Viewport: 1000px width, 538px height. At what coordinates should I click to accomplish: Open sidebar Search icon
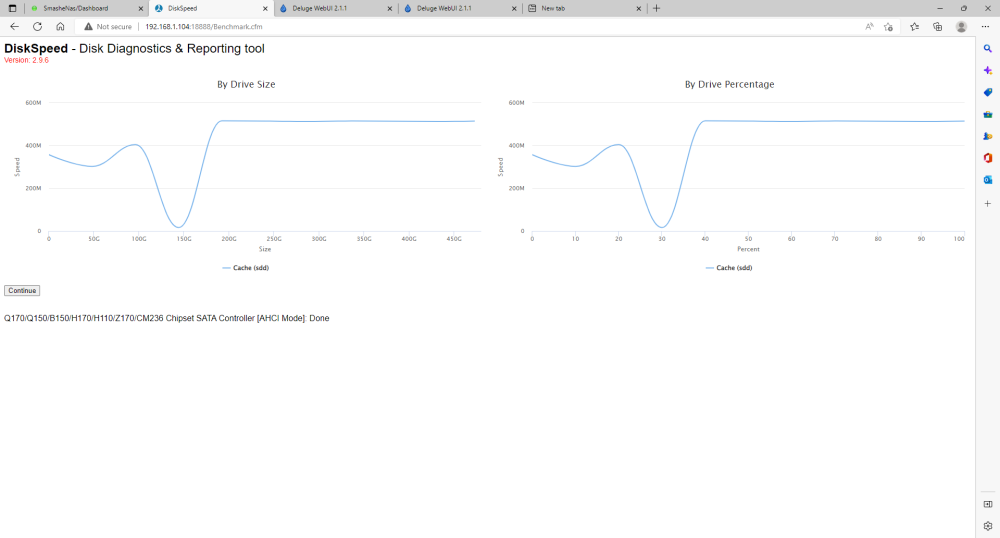pos(988,48)
